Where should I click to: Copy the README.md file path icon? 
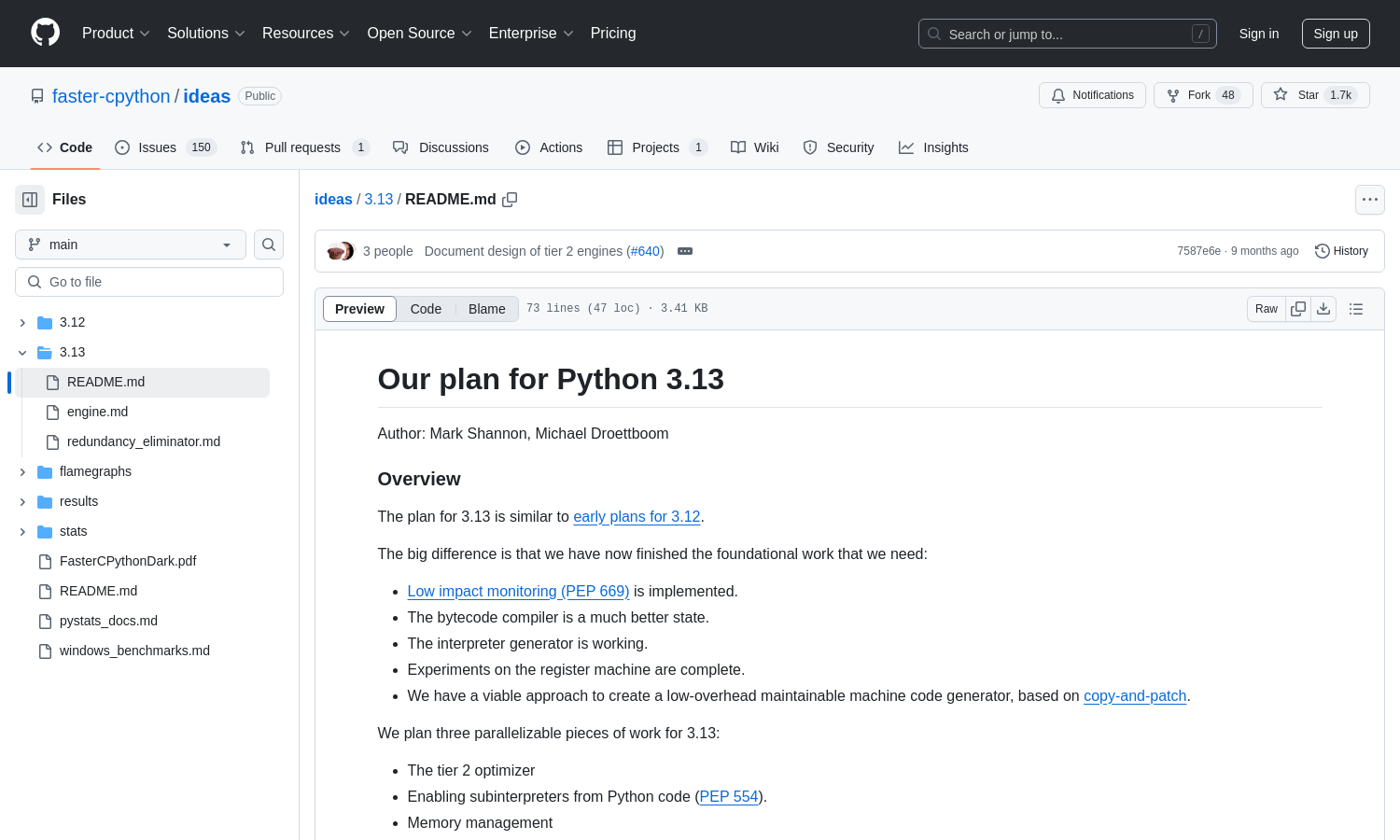[510, 200]
